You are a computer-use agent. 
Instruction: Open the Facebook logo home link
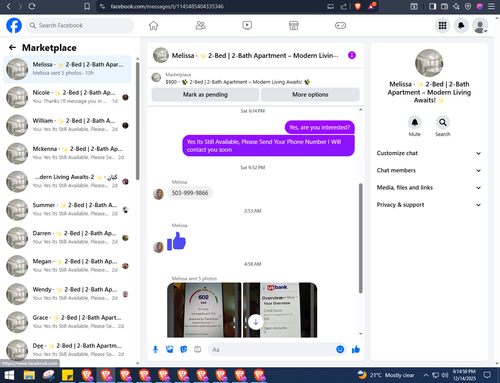[x=14, y=25]
